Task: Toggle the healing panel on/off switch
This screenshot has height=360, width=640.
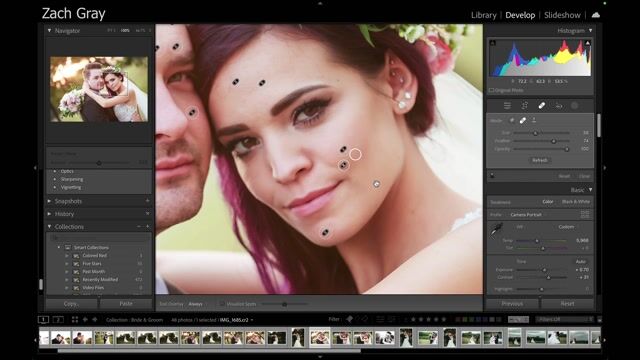Action: tap(492, 176)
